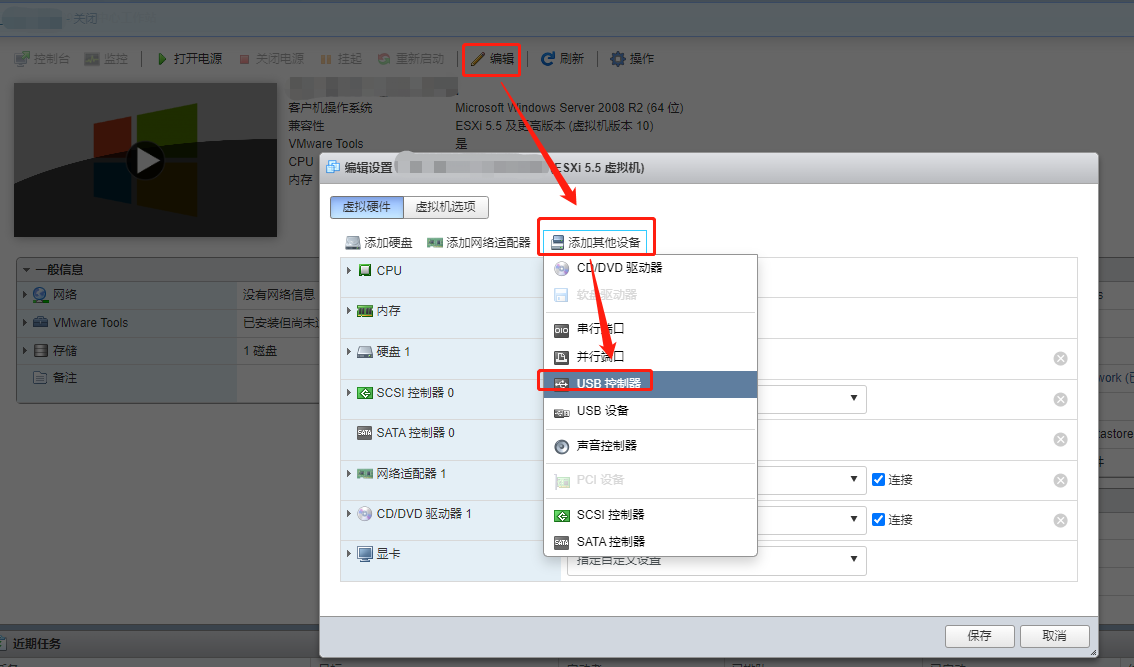The width and height of the screenshot is (1134, 667).
Task: Click the Suspend toolbar item
Action: pos(341,59)
